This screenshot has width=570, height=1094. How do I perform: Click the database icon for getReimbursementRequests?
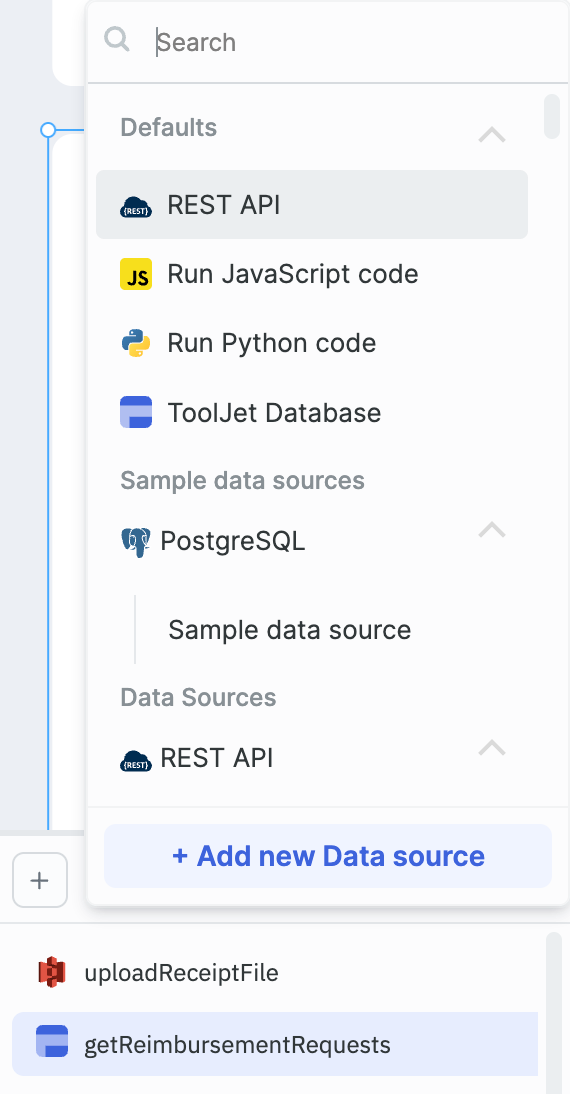pyautogui.click(x=52, y=1042)
